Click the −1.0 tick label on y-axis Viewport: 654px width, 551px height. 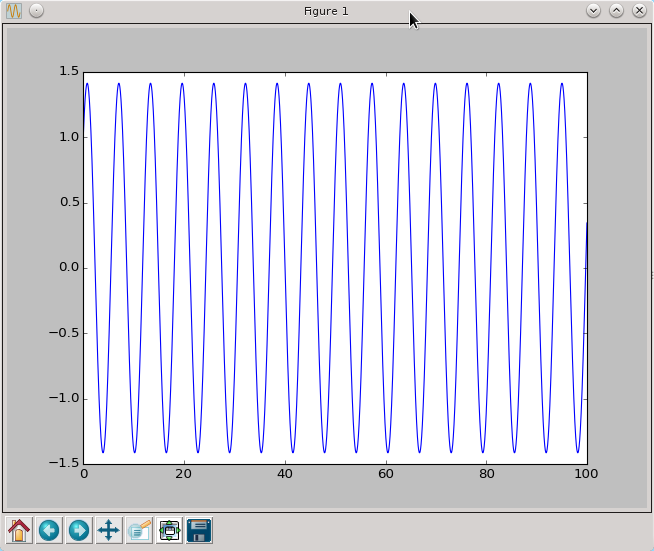click(65, 399)
